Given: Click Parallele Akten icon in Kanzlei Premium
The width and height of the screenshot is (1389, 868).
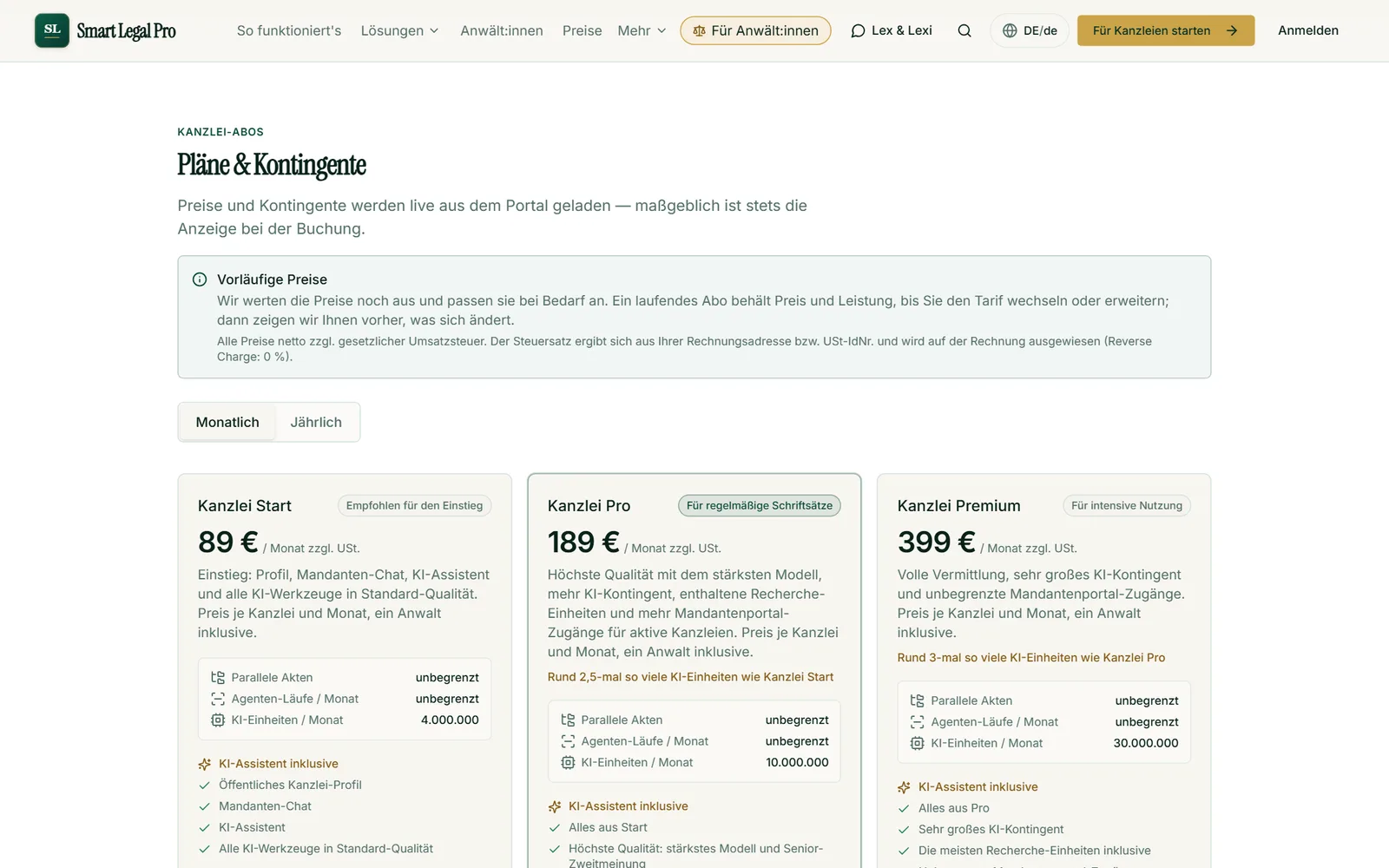Looking at the screenshot, I should pyautogui.click(x=918, y=700).
